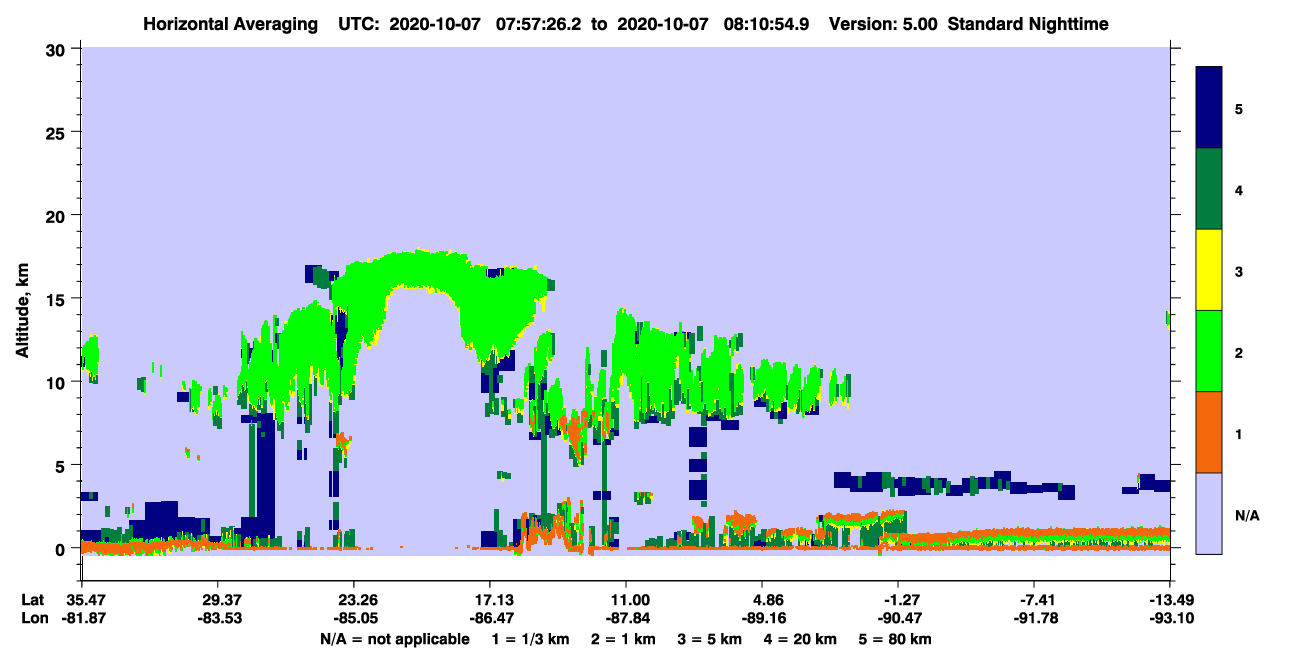This screenshot has height=667, width=1300.
Task: Click the colorbar label 'N/A'
Action: click(1246, 515)
